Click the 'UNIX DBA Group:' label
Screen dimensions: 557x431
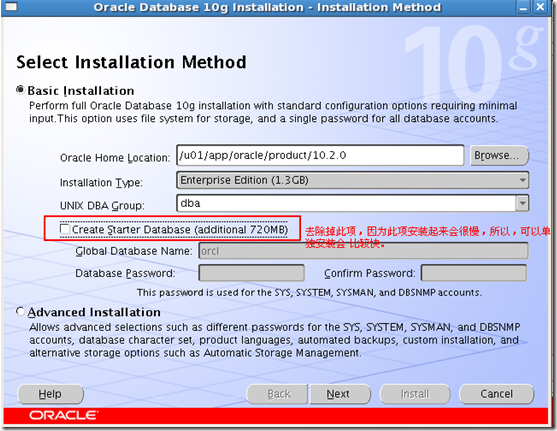tap(102, 205)
